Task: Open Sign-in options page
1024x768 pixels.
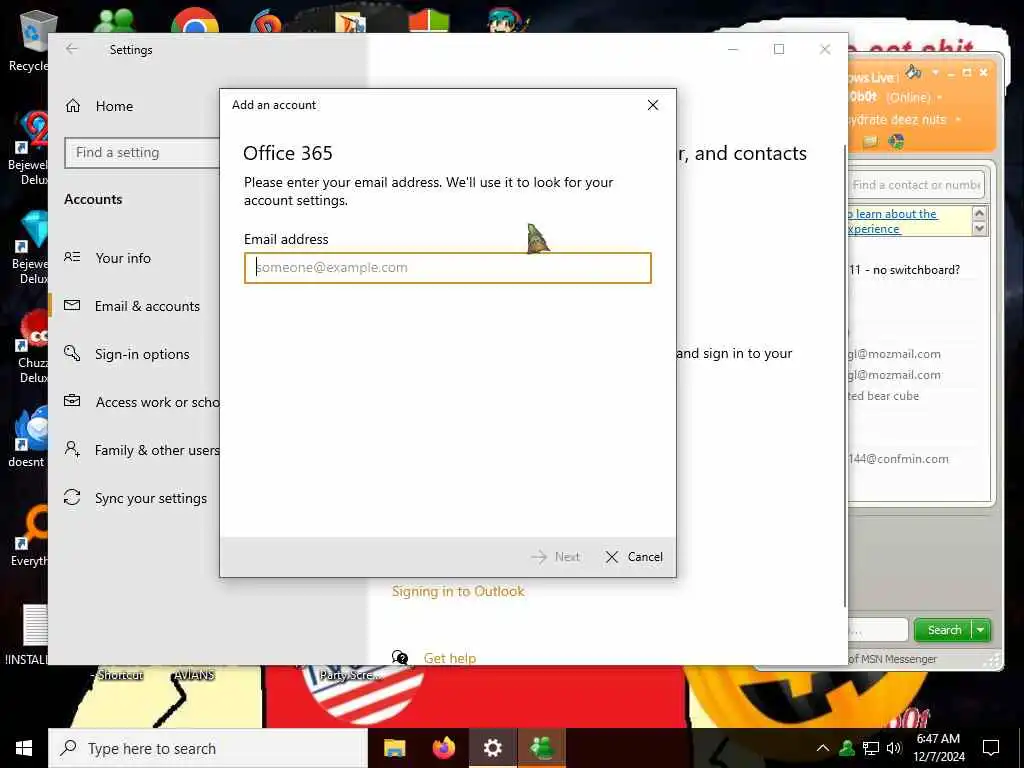Action: [142, 354]
